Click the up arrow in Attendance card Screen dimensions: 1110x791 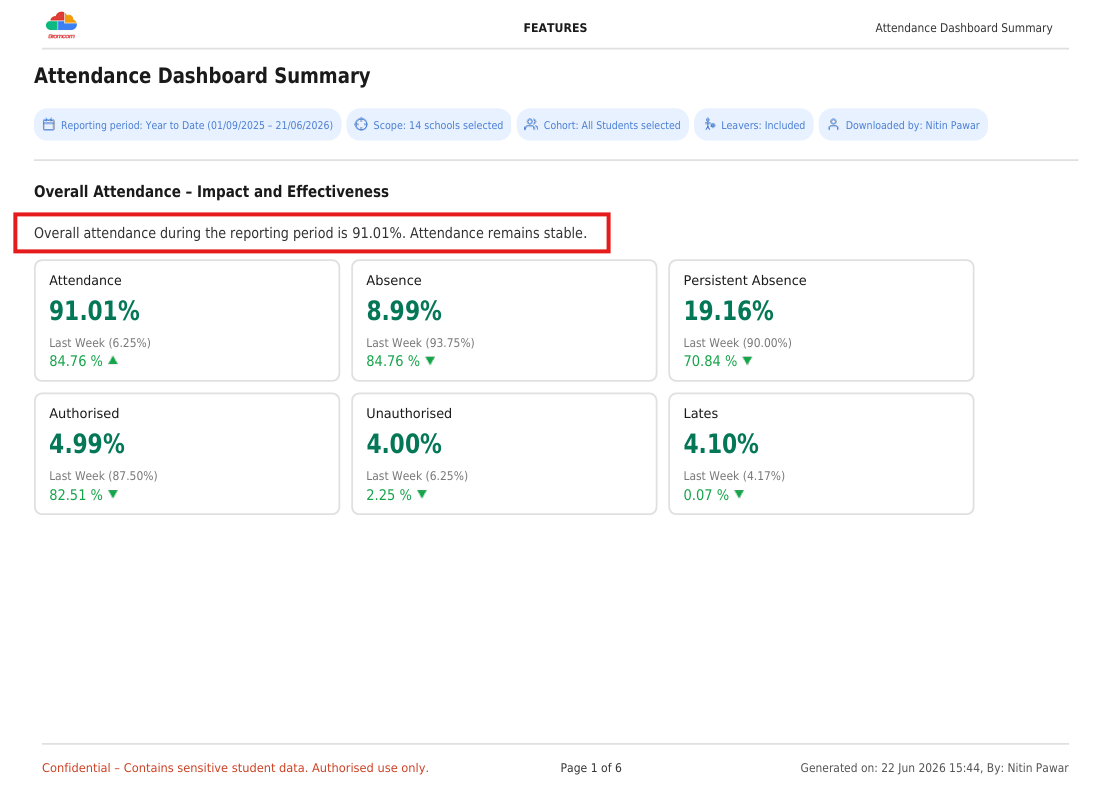(x=113, y=360)
